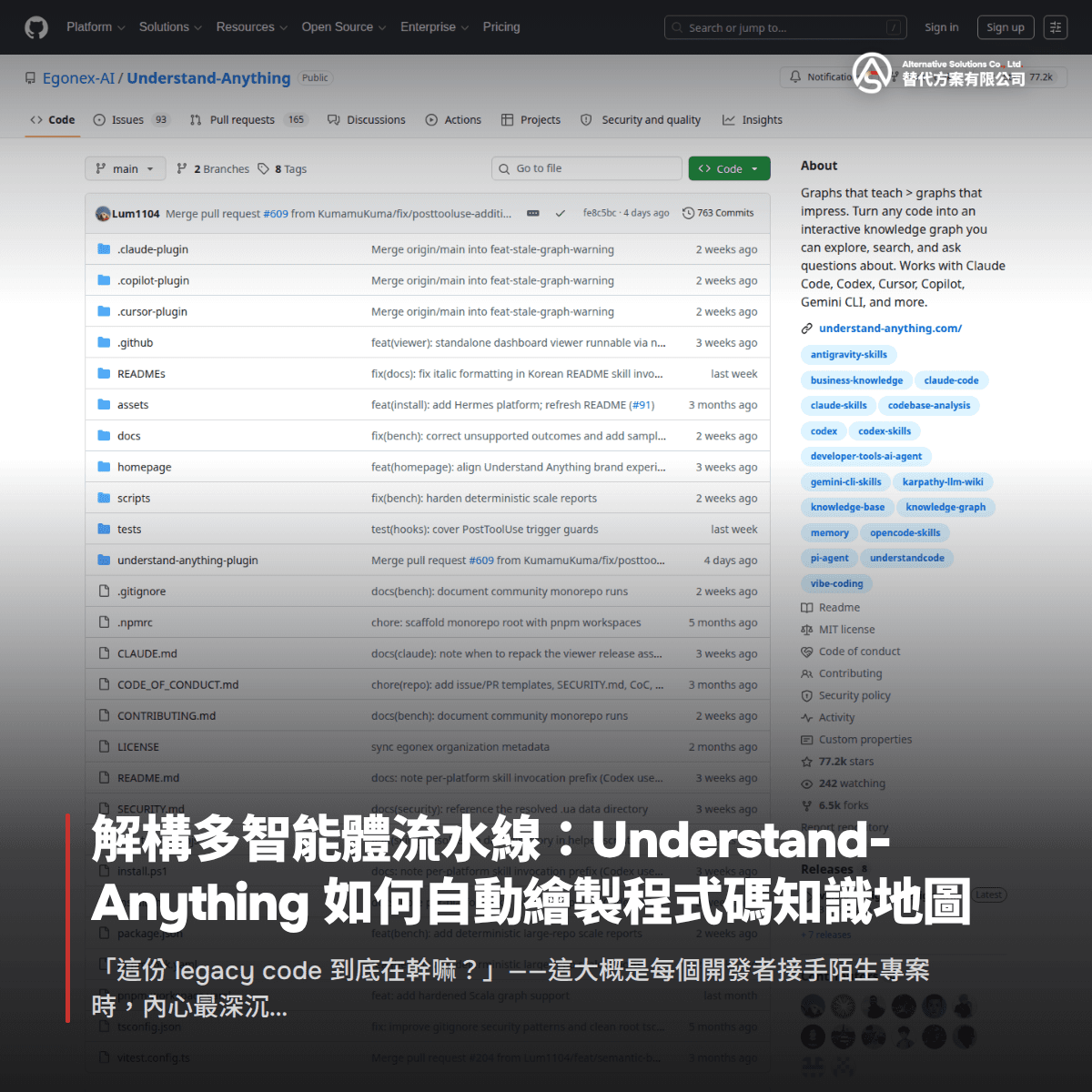The height and width of the screenshot is (1092, 1092).
Task: View the 8 Tags link
Action: (x=282, y=169)
